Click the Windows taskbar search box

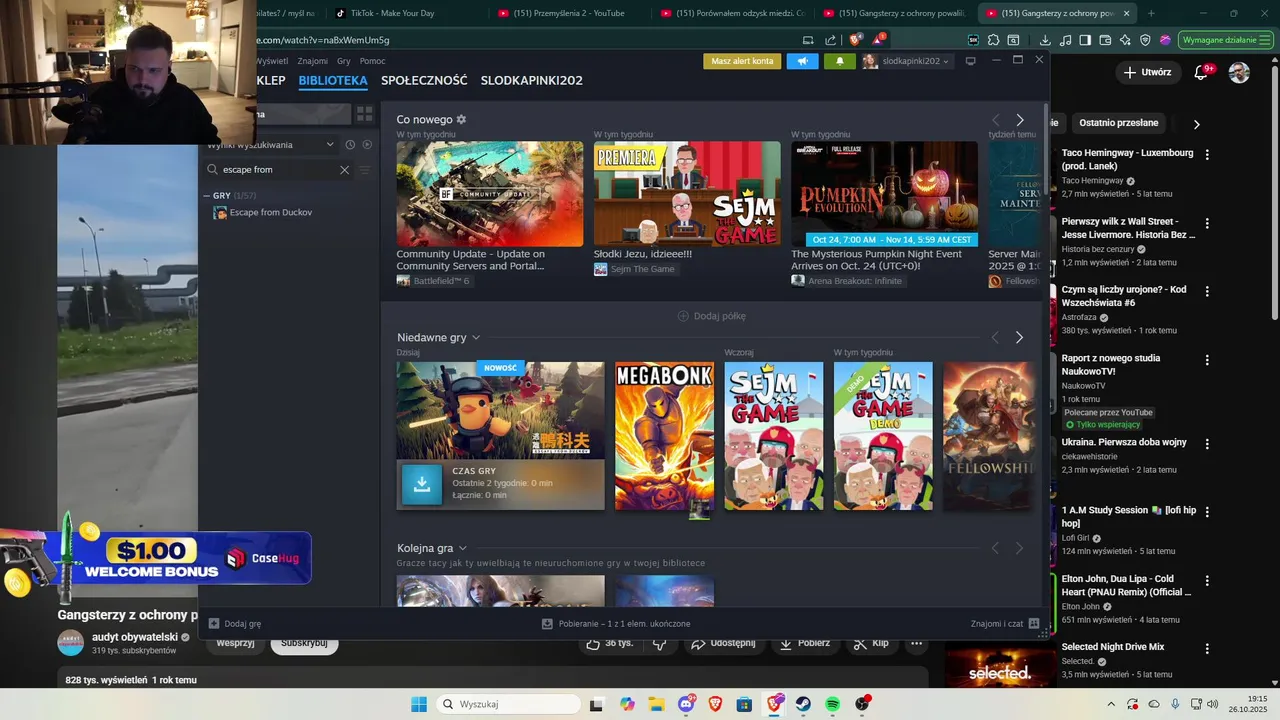pos(507,704)
